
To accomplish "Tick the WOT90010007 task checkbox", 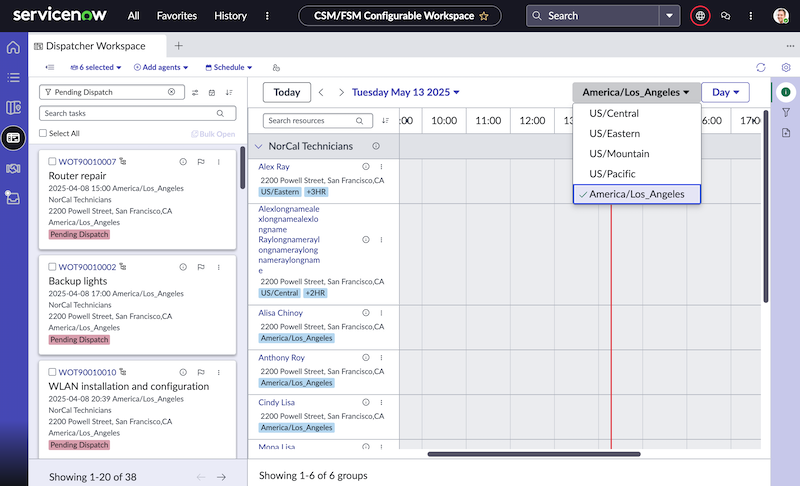I will (x=52, y=161).
